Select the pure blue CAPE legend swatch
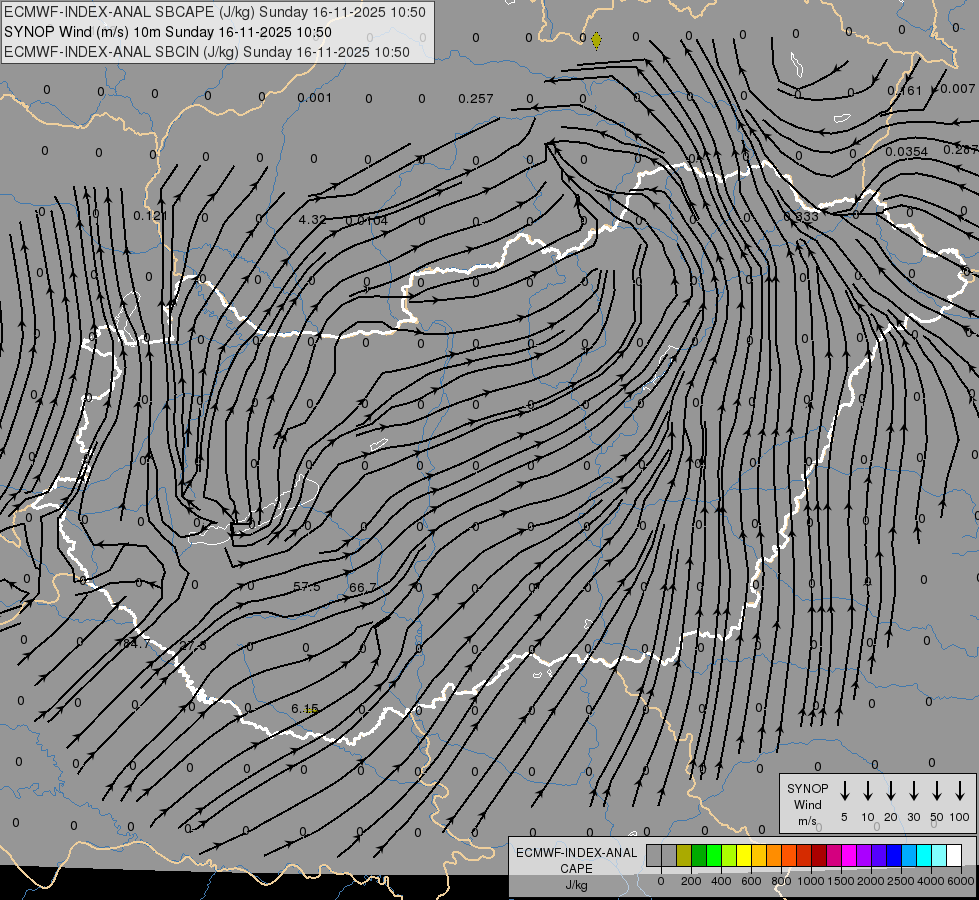979x900 pixels. (x=893, y=855)
